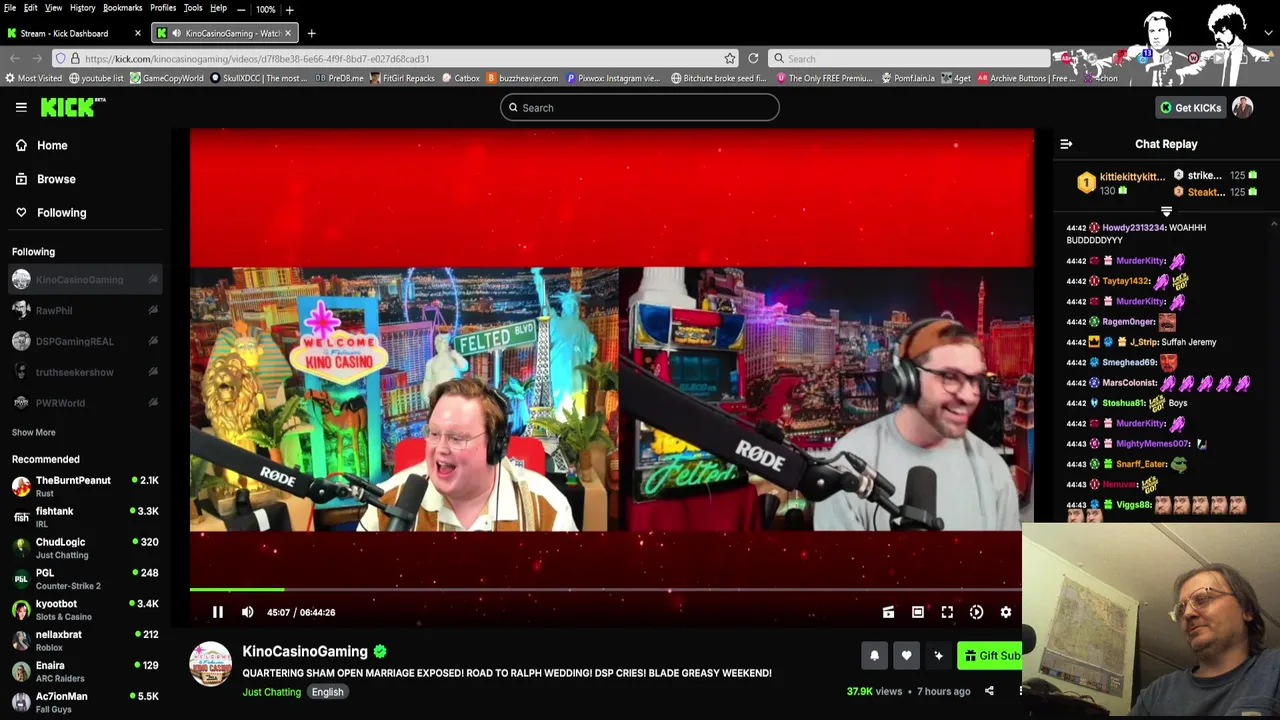Toggle notification bell for RawPhil
Image resolution: width=1280 pixels, height=720 pixels.
[153, 311]
